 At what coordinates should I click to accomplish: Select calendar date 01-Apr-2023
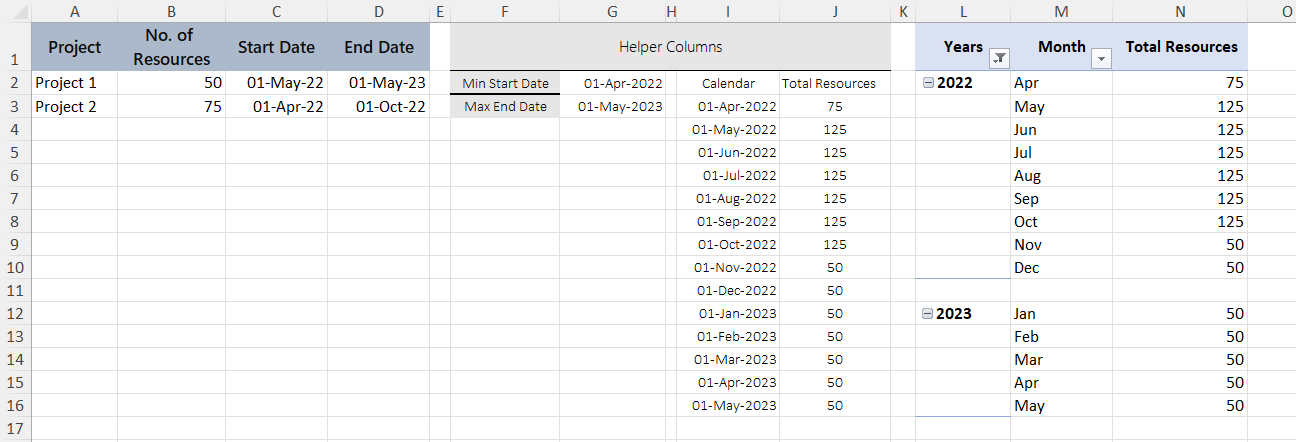click(728, 382)
